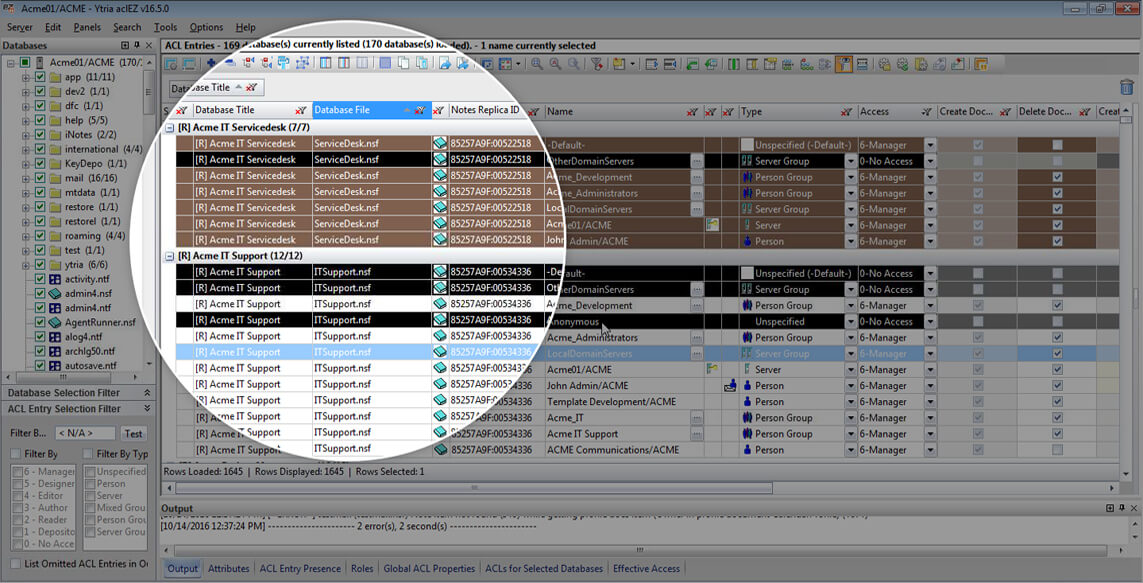Image resolution: width=1143 pixels, height=583 pixels.
Task: Click the solid blue square toolbar icon
Action: (385, 63)
